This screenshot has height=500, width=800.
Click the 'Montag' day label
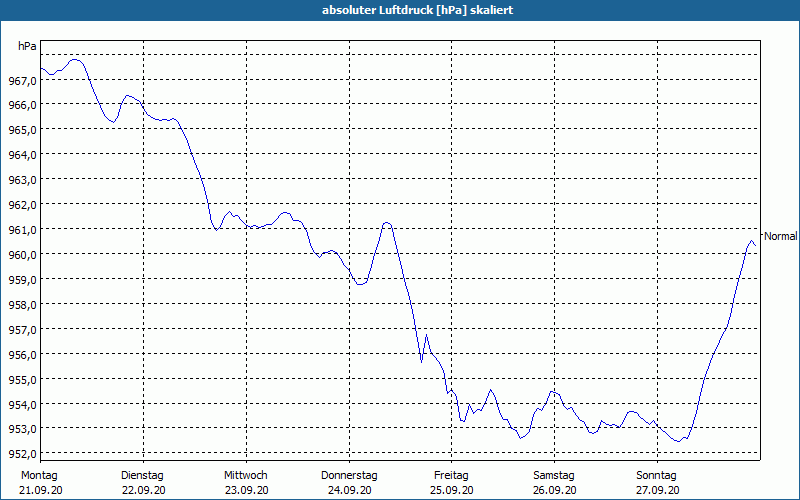click(x=39, y=475)
